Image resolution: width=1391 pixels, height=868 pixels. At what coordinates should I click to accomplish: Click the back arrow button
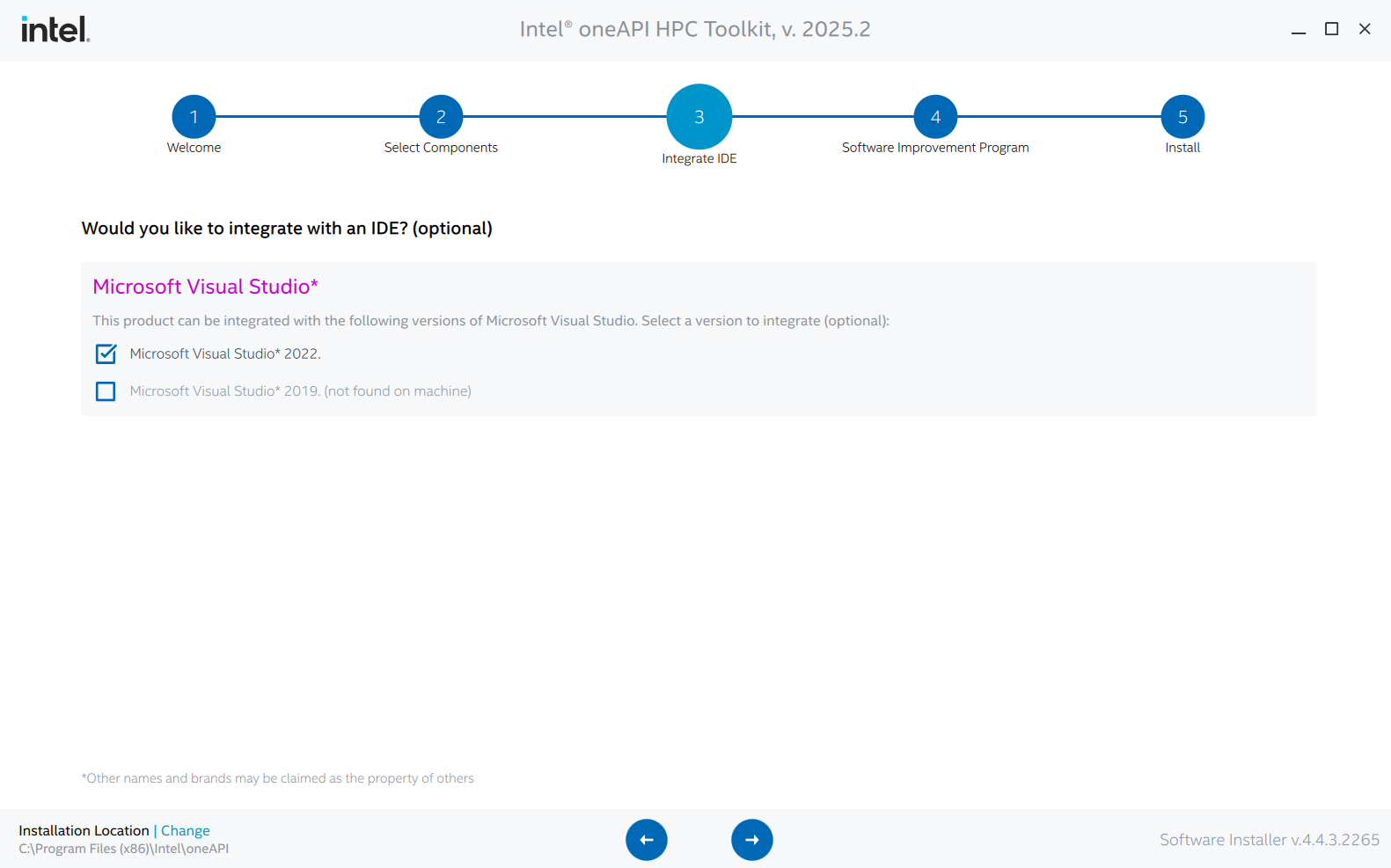(x=647, y=840)
